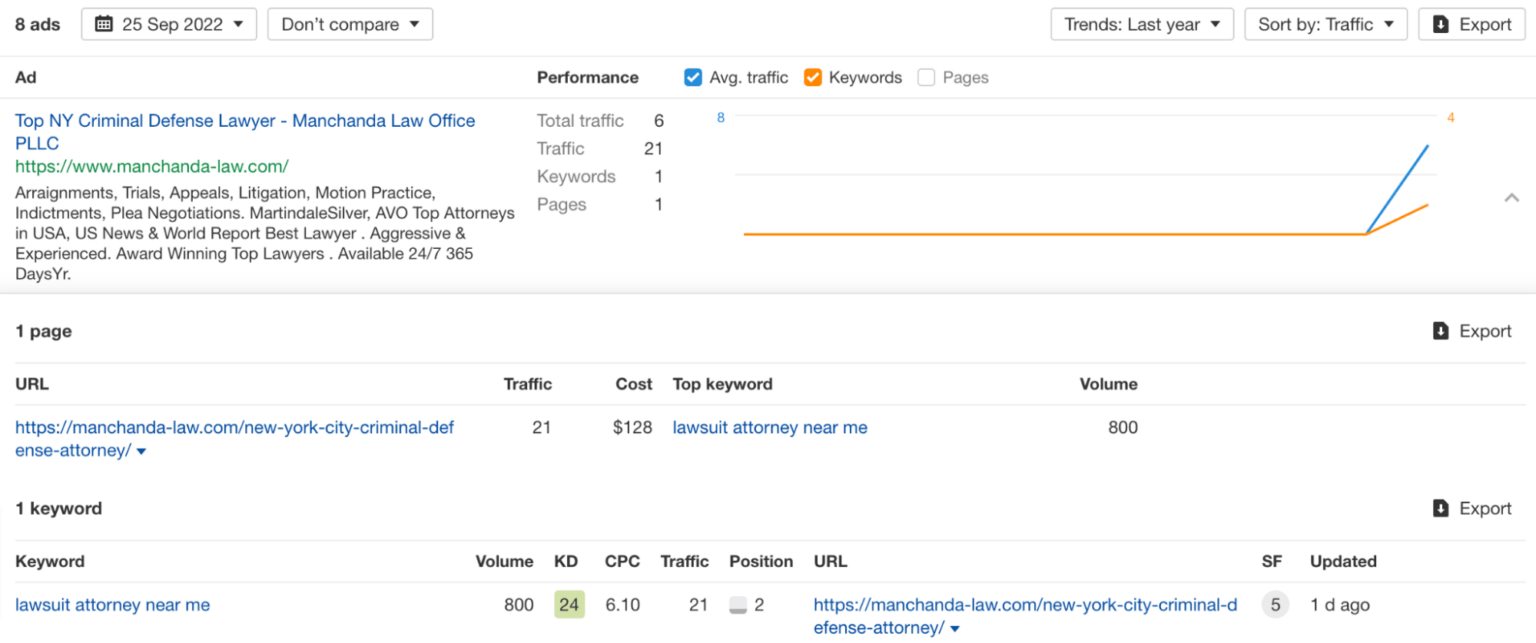Viewport: 1536px width, 643px height.
Task: Click the calendar icon in date button
Action: click(103, 24)
